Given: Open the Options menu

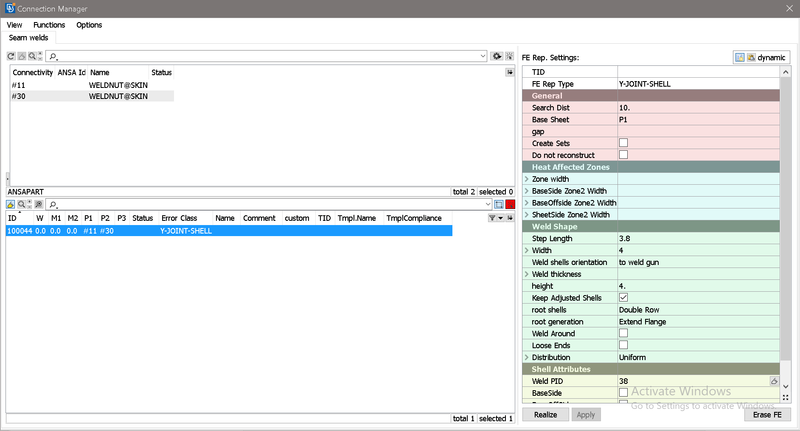Looking at the screenshot, I should pos(89,25).
